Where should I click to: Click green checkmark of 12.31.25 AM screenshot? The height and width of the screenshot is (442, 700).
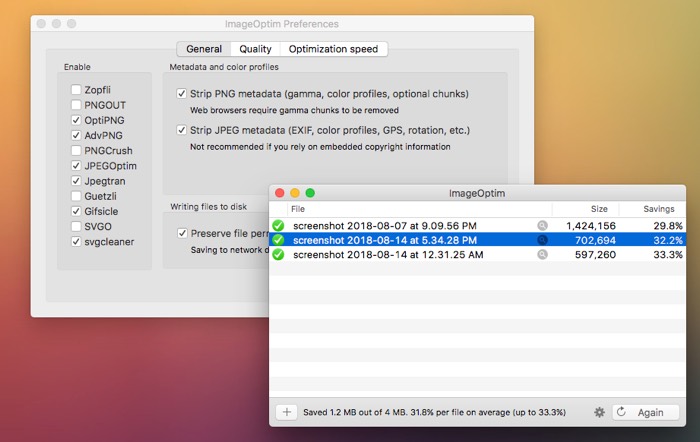coord(278,254)
